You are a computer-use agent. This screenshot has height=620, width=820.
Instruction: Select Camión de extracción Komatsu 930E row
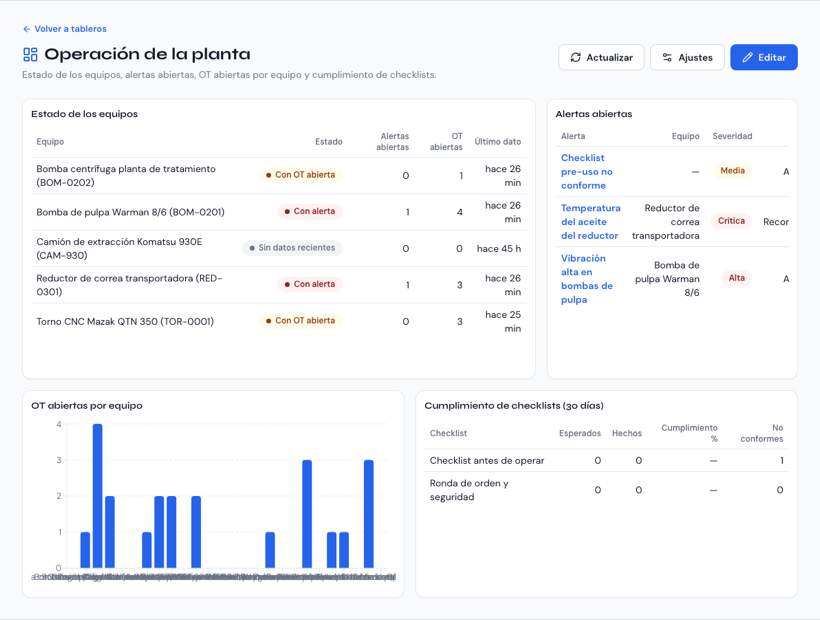pyautogui.click(x=279, y=248)
